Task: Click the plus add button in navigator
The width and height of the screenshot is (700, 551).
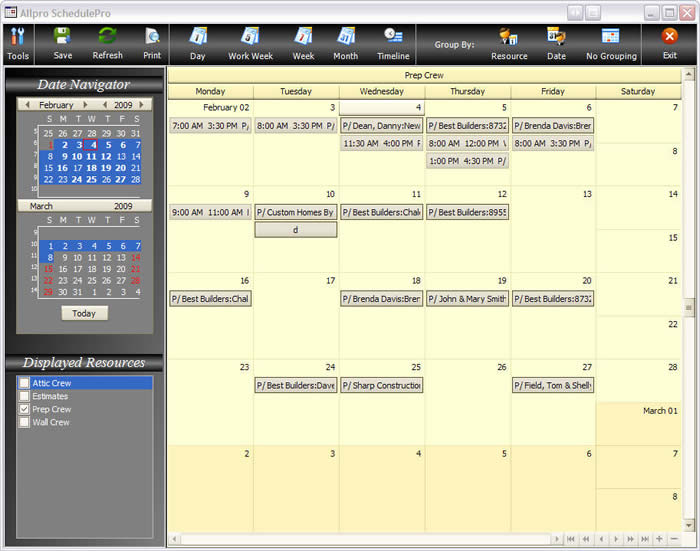Action: point(659,539)
